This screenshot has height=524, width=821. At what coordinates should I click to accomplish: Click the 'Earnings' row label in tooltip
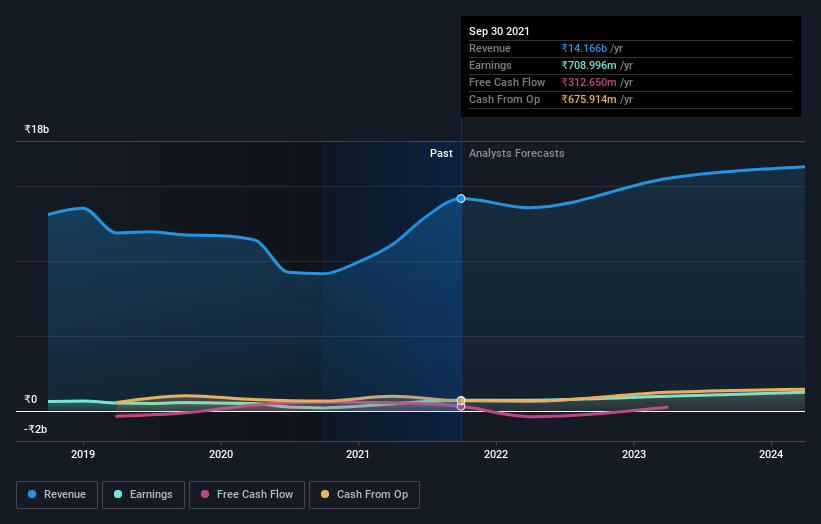point(490,65)
